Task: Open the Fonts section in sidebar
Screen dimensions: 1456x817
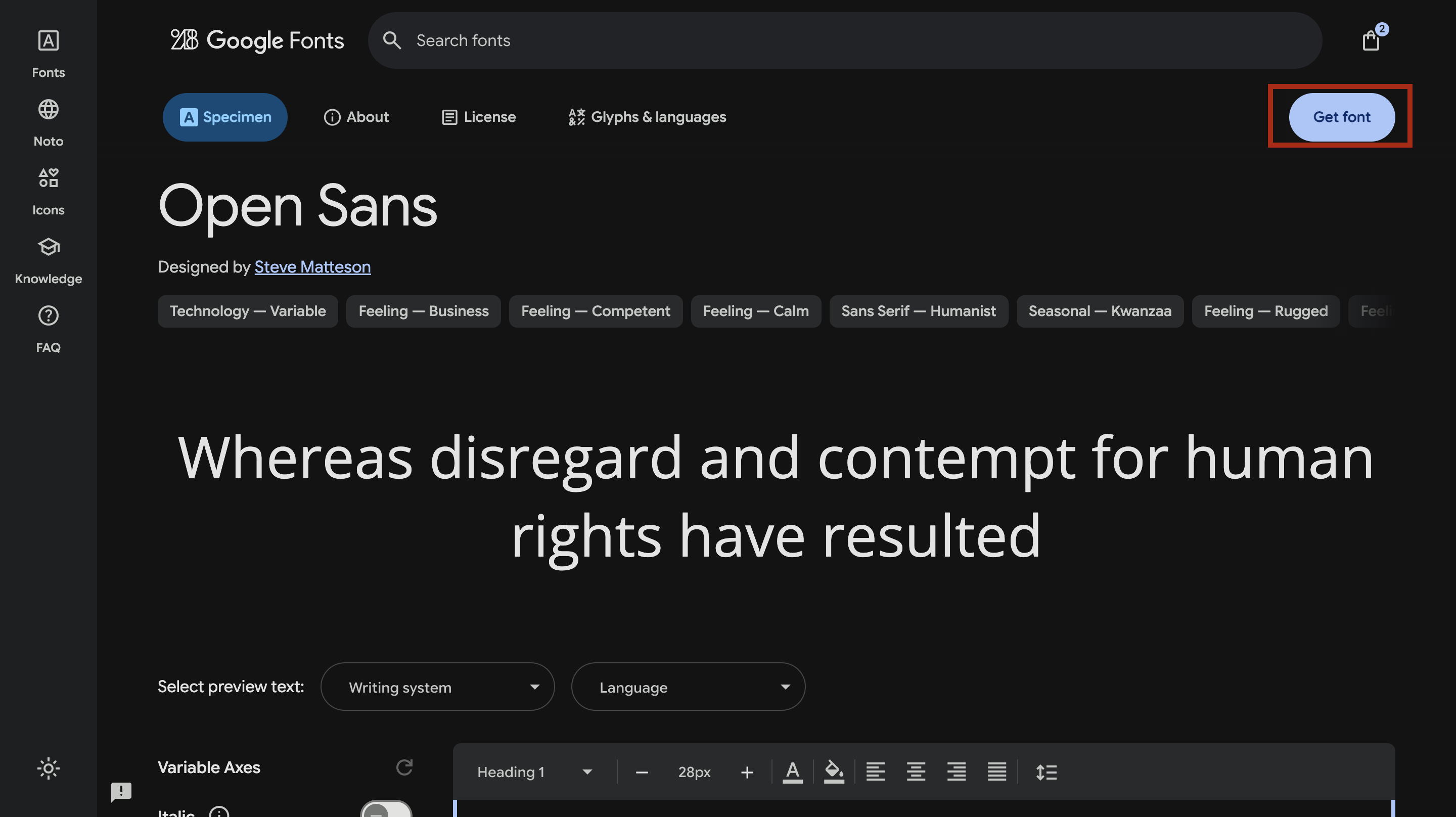Action: [x=48, y=54]
